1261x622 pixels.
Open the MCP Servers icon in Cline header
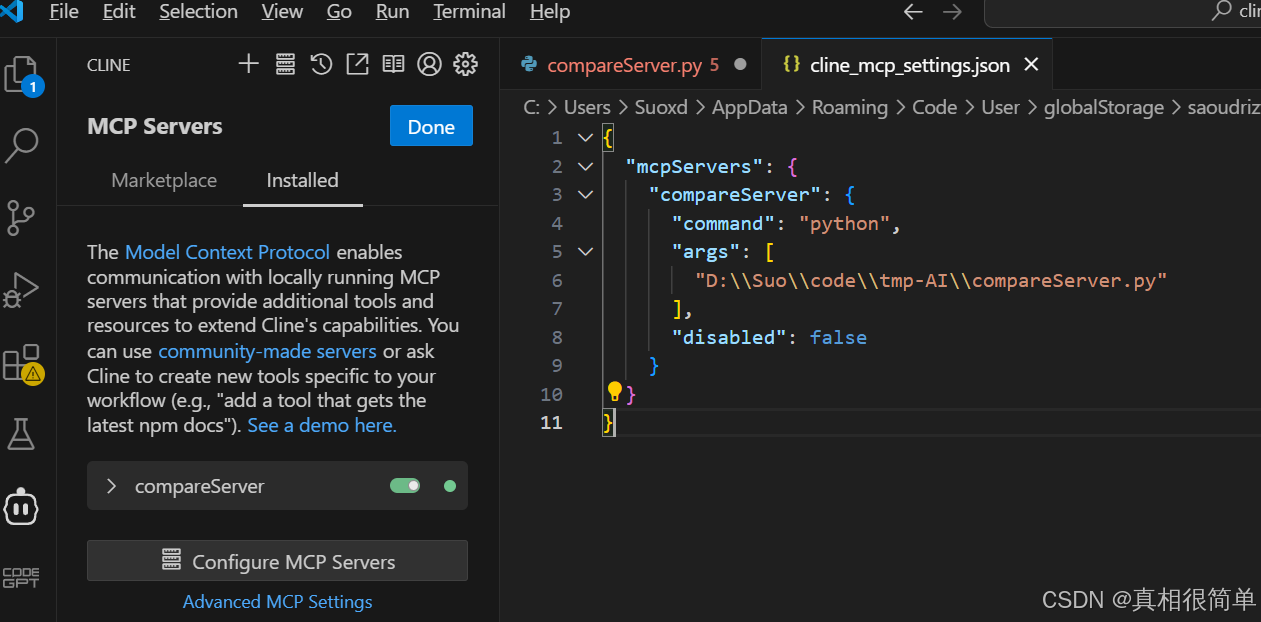point(285,64)
